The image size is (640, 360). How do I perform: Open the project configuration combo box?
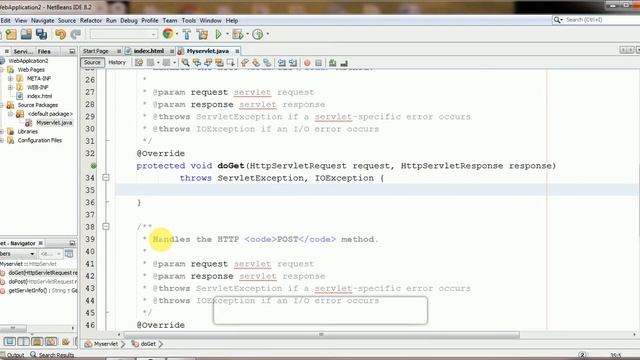point(124,34)
